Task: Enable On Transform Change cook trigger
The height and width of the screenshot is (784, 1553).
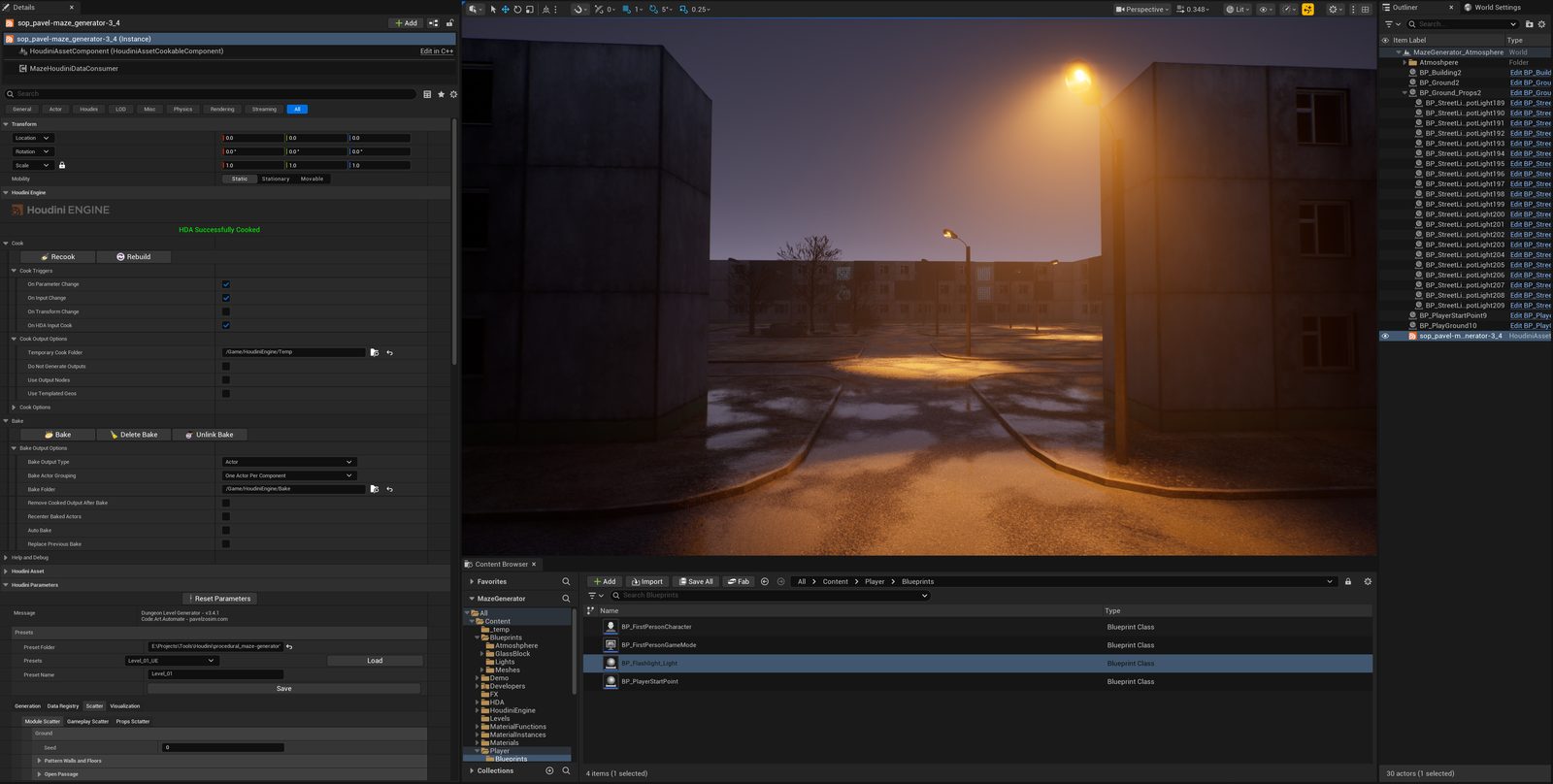Action: 226,311
